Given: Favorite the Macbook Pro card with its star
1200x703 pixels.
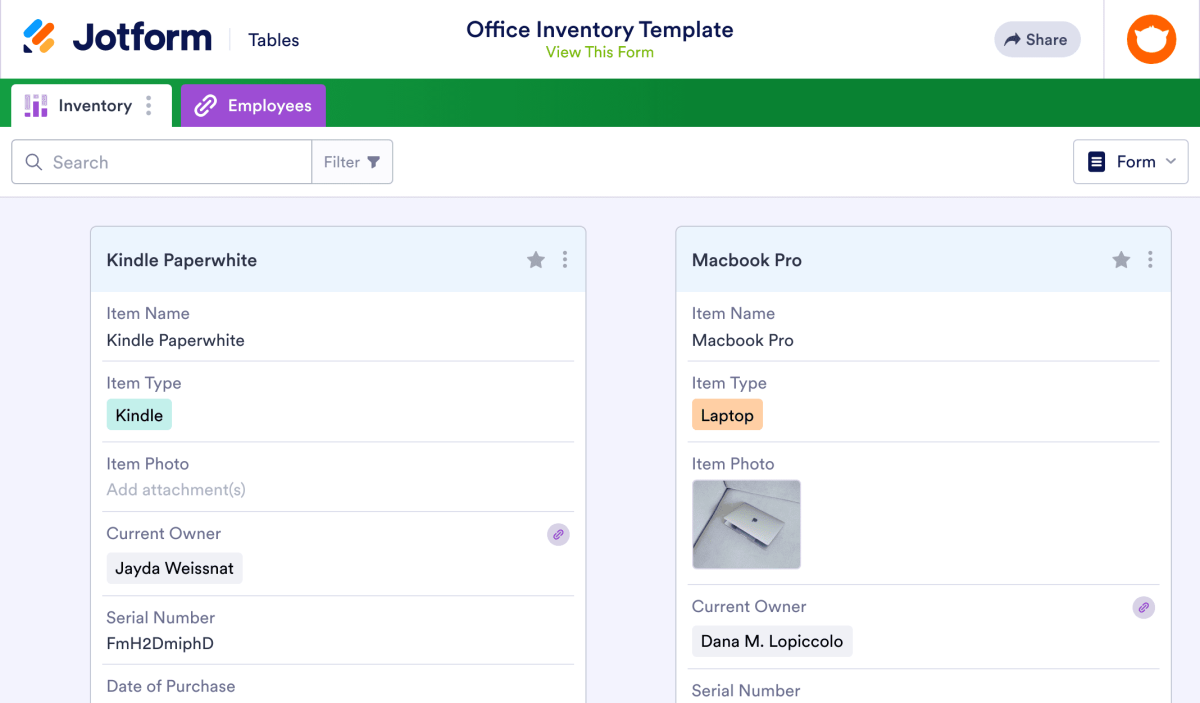Looking at the screenshot, I should pos(1121,259).
